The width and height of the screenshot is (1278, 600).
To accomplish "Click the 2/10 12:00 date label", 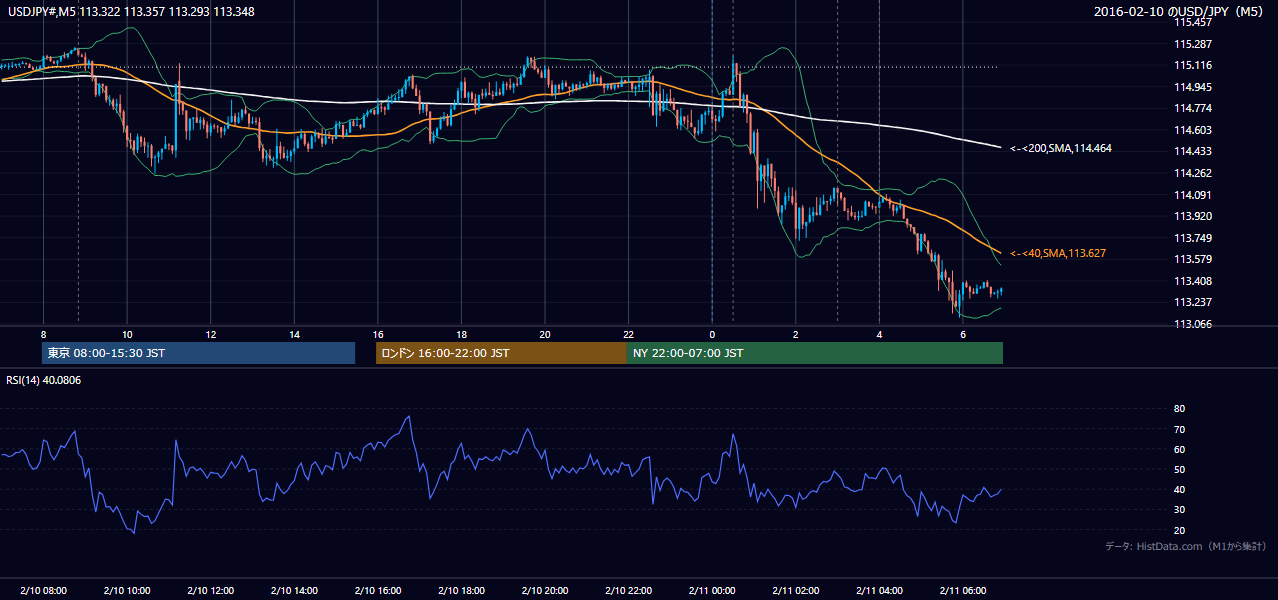I will click(210, 591).
